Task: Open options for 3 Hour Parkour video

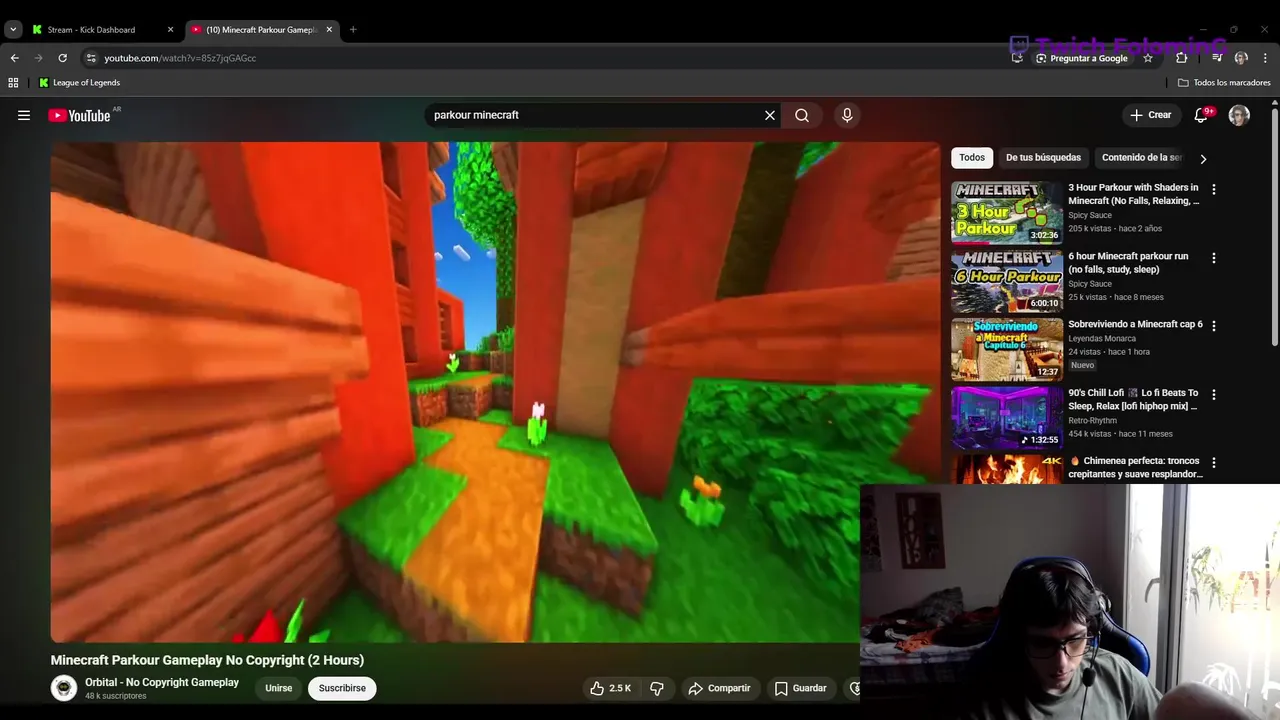Action: point(1214,189)
